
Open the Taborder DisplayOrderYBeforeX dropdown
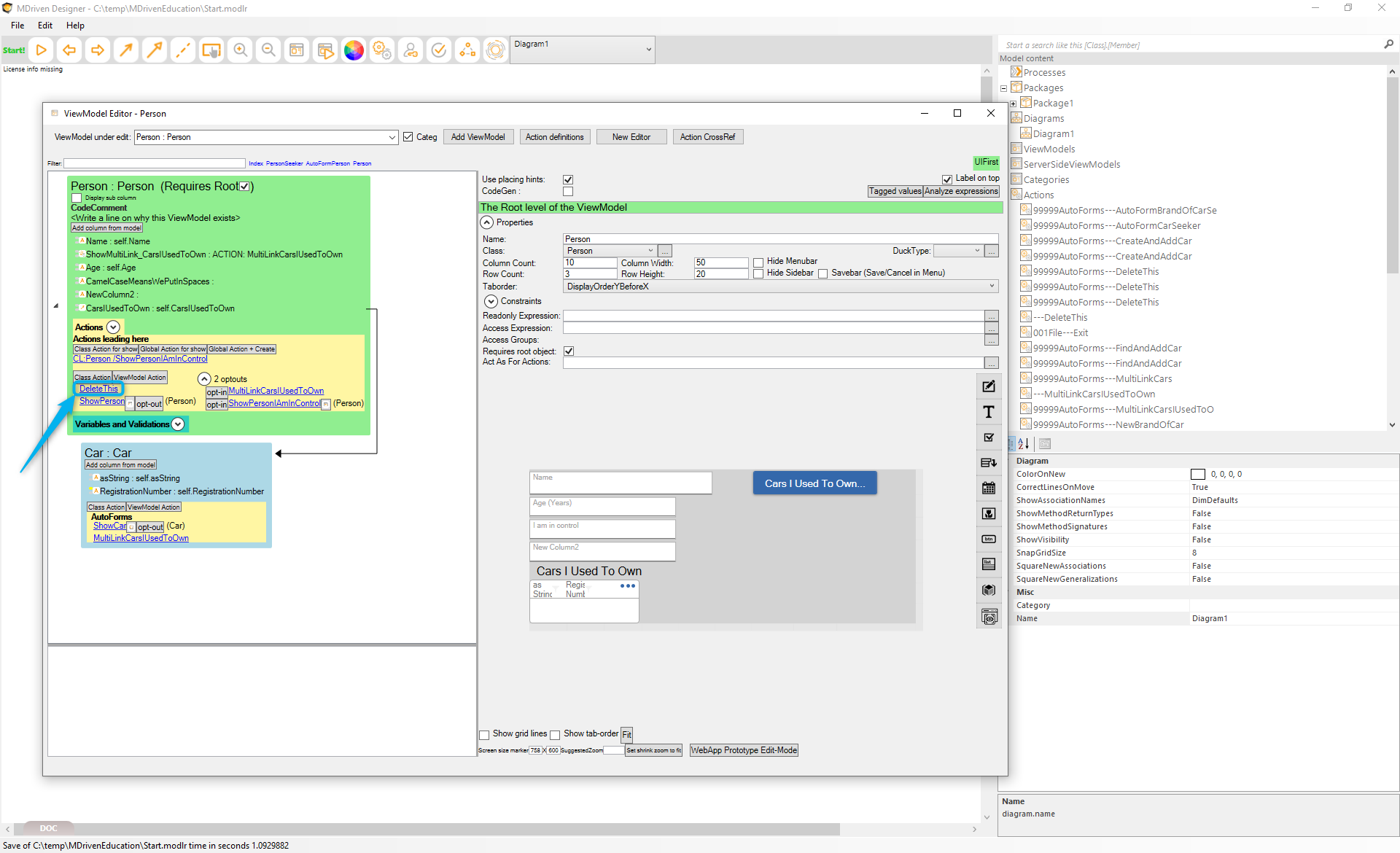tap(992, 287)
